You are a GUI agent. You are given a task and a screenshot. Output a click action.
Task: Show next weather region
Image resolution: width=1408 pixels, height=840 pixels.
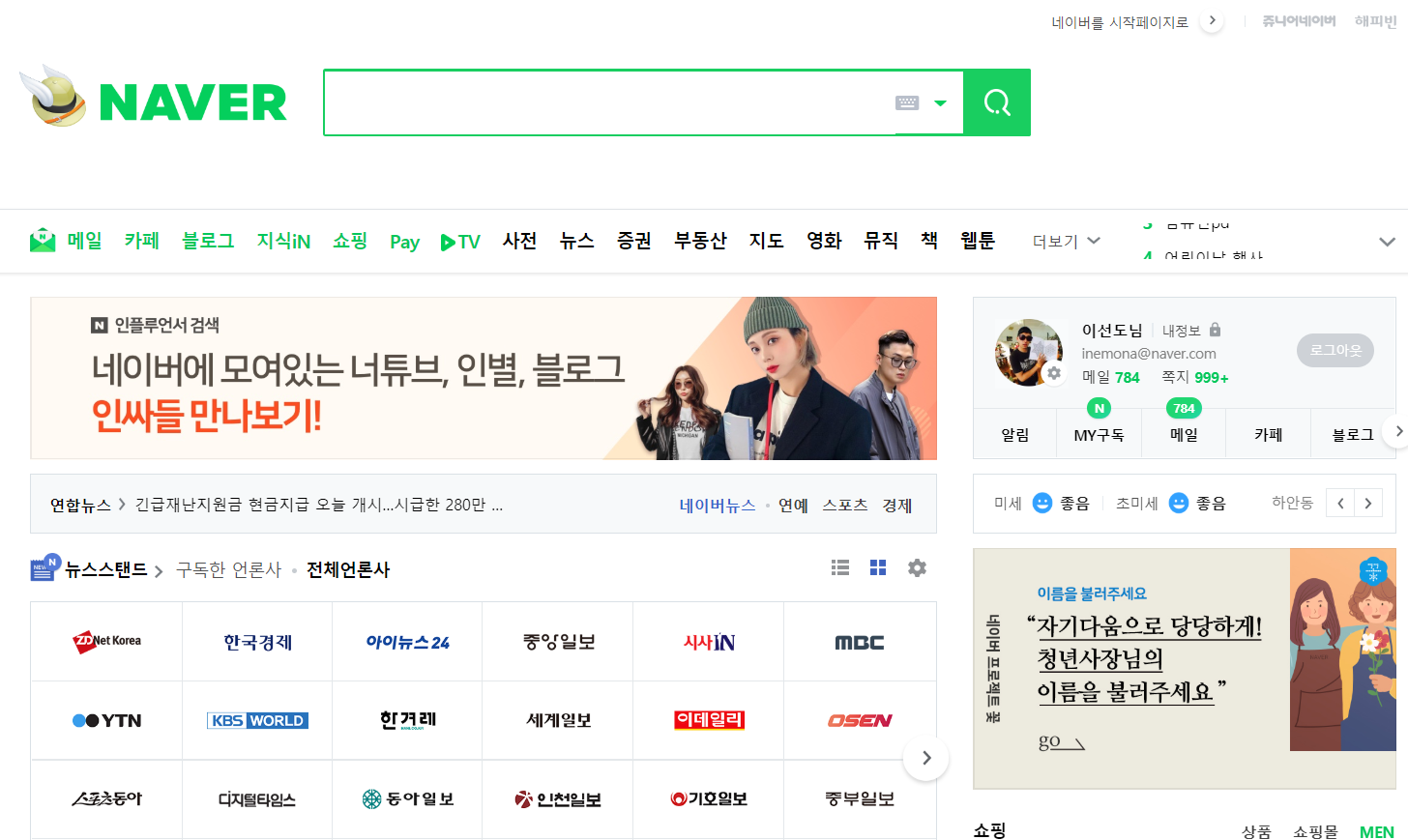pos(1367,503)
